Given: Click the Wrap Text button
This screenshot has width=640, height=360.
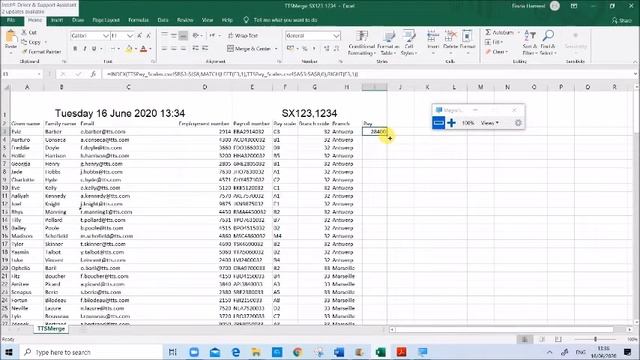Looking at the screenshot, I should tap(243, 36).
